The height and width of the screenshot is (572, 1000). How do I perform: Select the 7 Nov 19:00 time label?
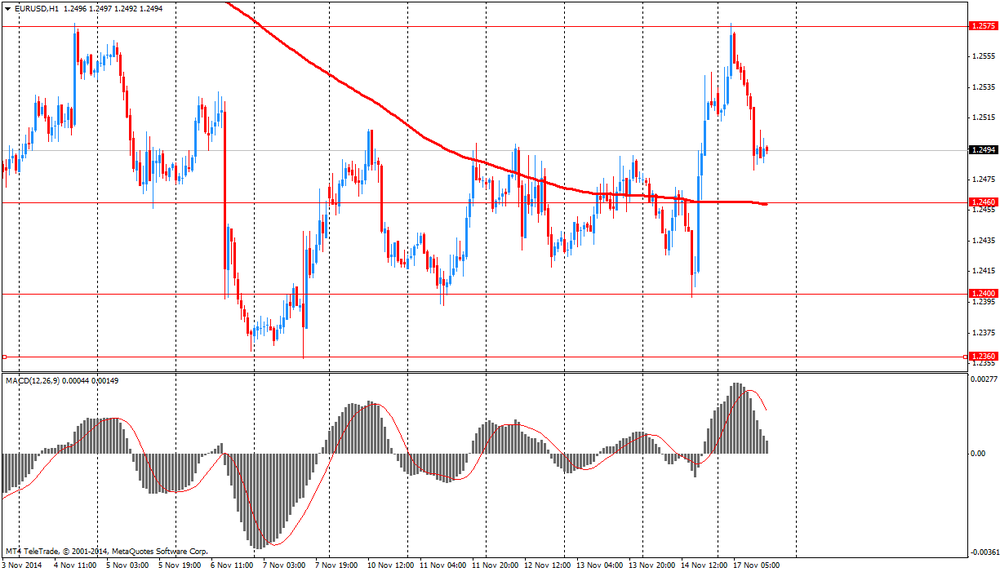pos(337,565)
